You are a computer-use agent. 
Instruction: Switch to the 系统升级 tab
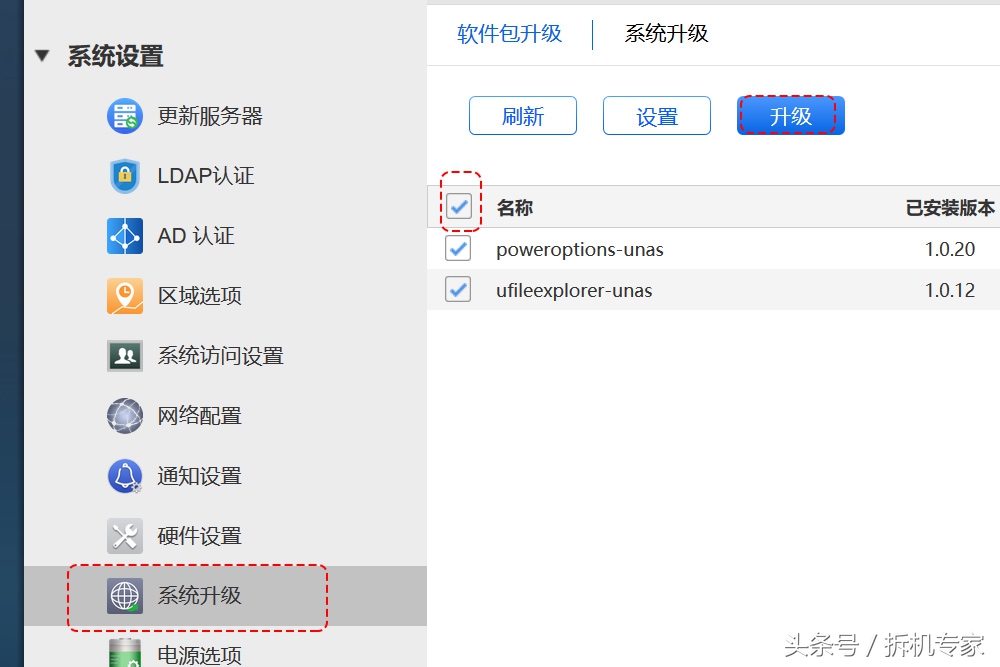pyautogui.click(x=666, y=33)
